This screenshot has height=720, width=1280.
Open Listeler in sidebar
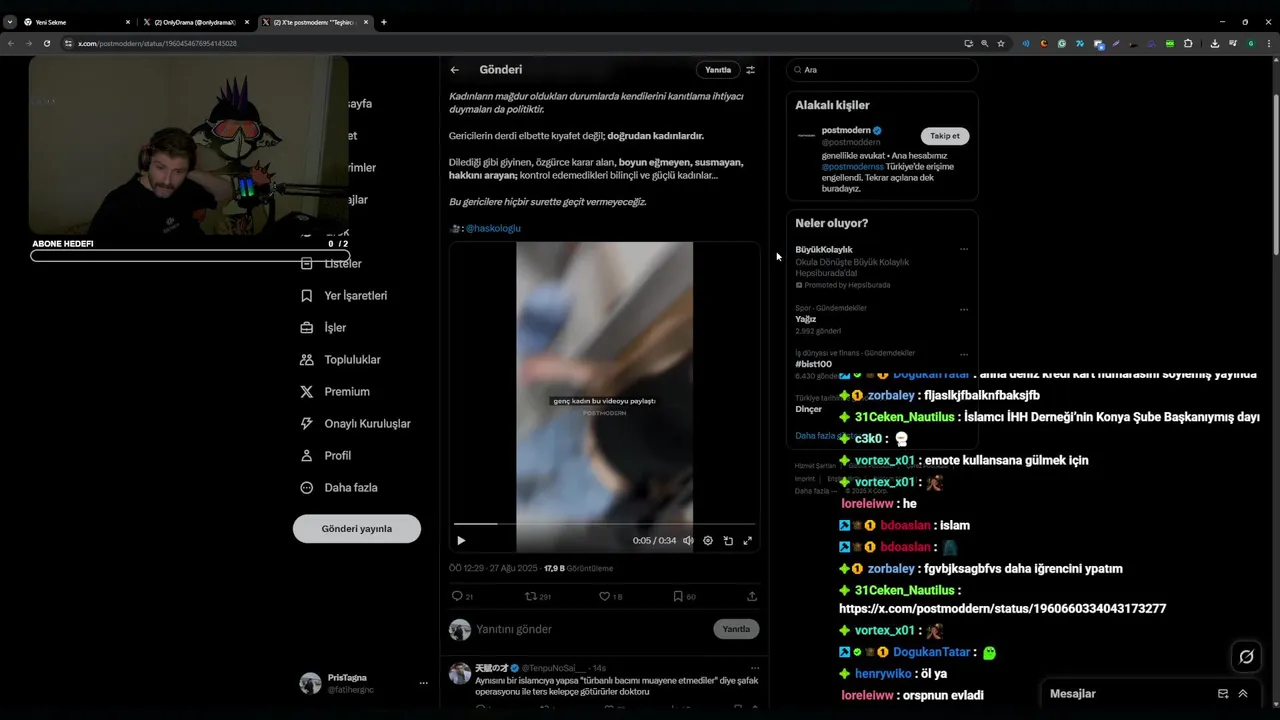[332, 264]
